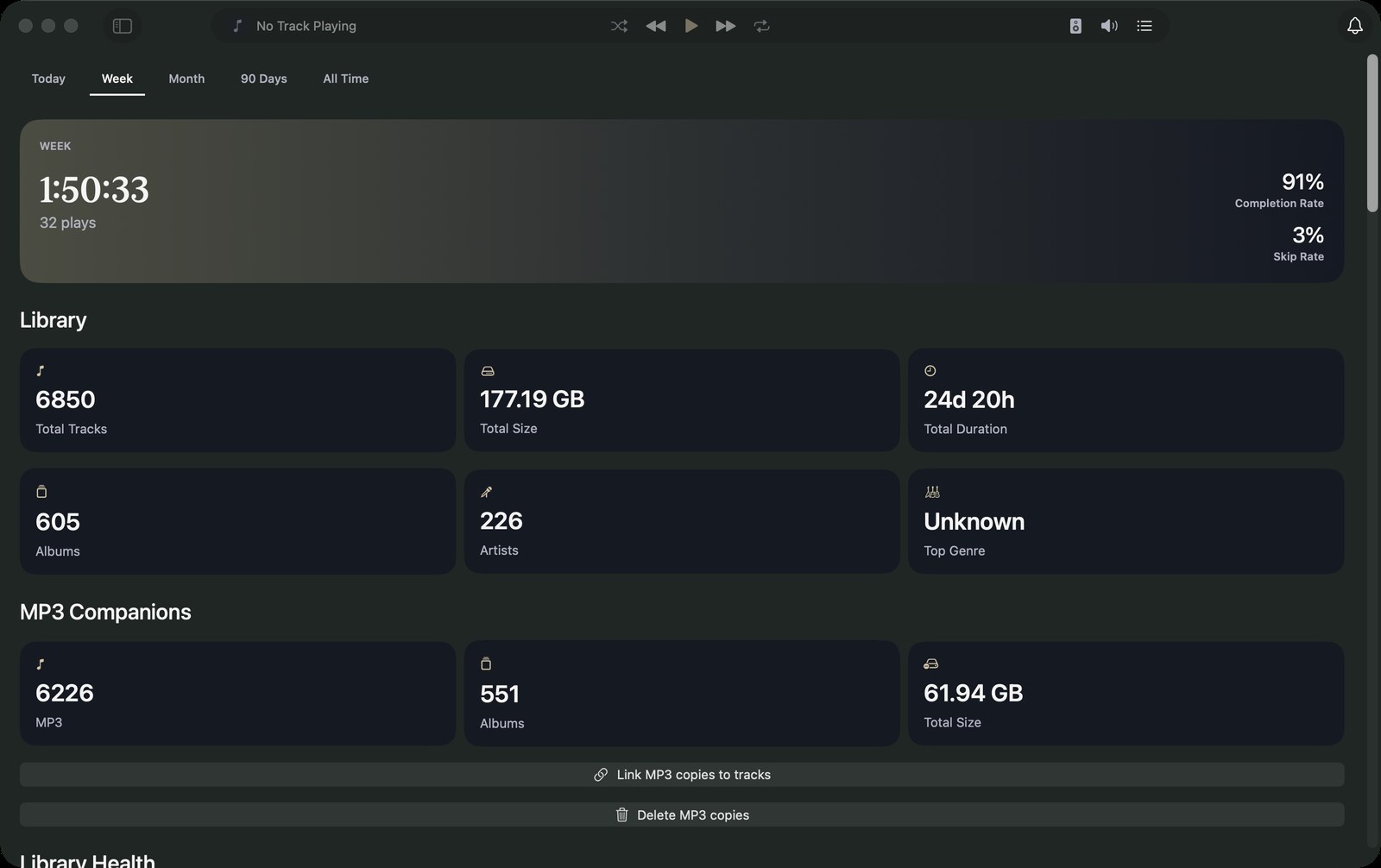This screenshot has height=868, width=1381.
Task: Show All Time statistics
Action: pyautogui.click(x=346, y=79)
